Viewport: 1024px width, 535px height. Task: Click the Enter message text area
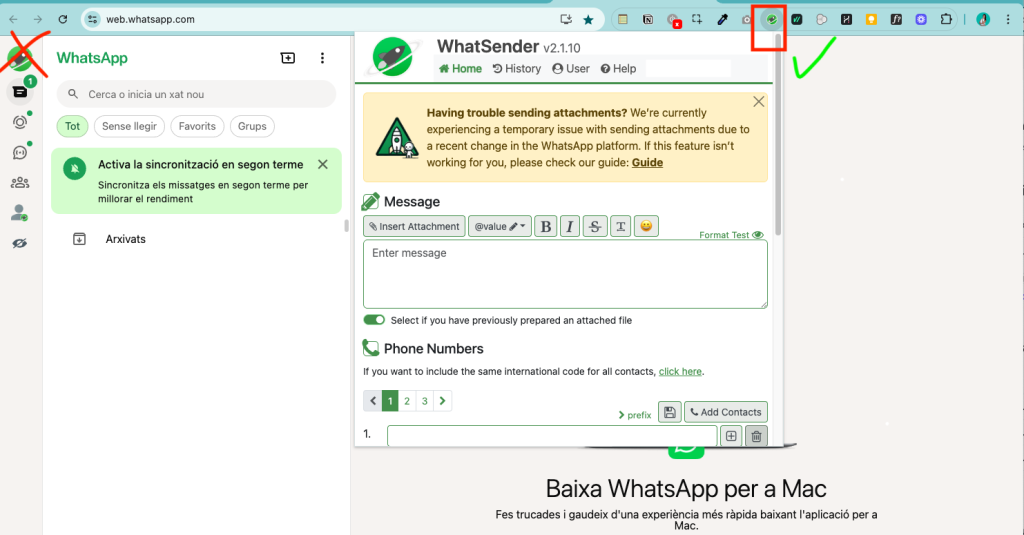click(x=565, y=274)
